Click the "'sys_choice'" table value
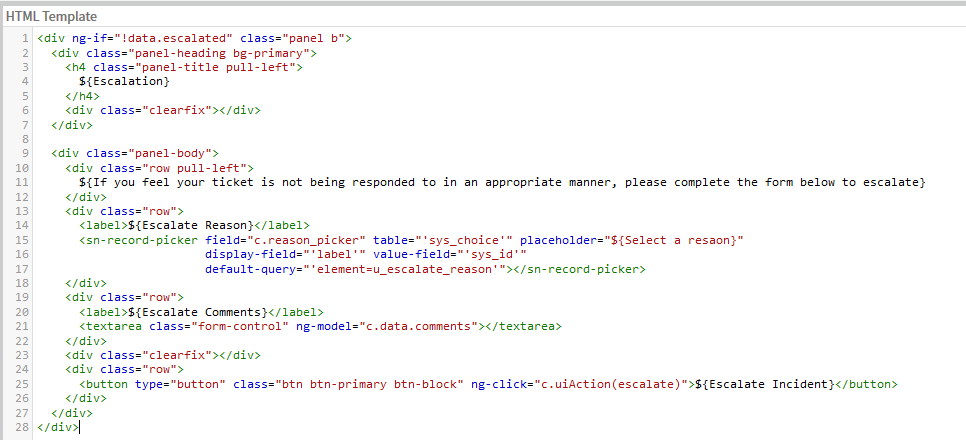The width and height of the screenshot is (966, 440). tap(463, 240)
